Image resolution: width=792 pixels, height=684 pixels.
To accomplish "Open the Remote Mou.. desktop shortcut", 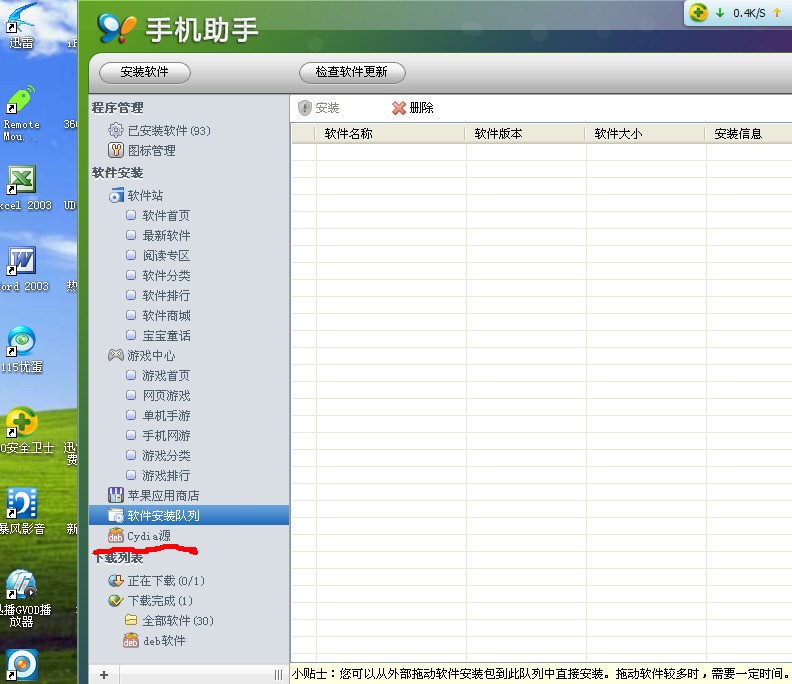I will point(21,114).
